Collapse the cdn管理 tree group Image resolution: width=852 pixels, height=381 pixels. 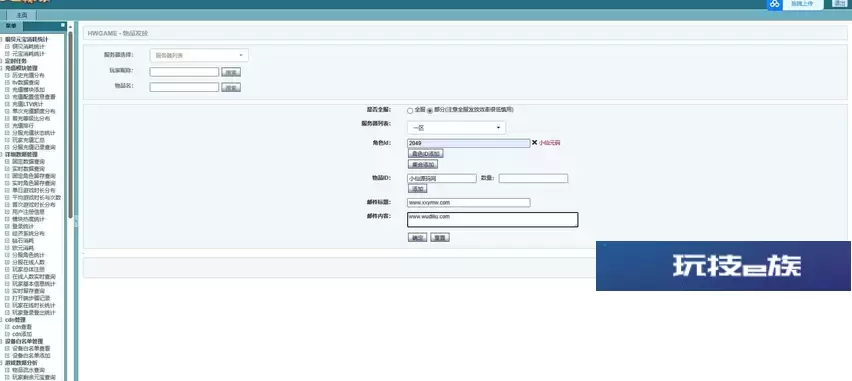coord(2,320)
